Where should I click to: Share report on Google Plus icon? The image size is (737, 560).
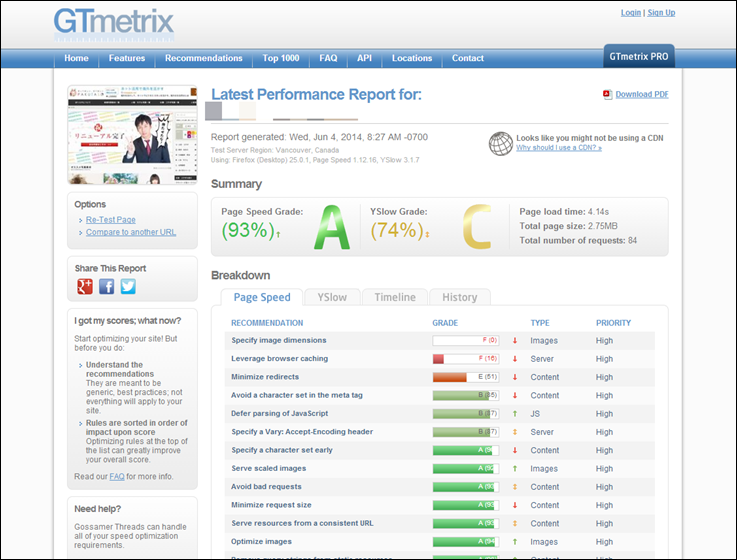click(85, 286)
